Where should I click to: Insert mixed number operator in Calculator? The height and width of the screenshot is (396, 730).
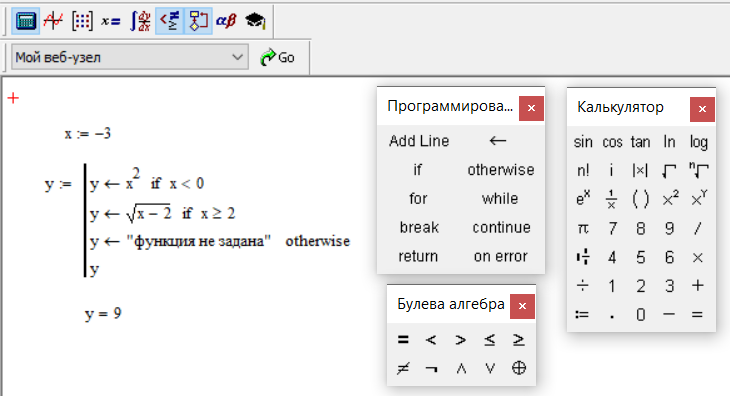click(583, 257)
